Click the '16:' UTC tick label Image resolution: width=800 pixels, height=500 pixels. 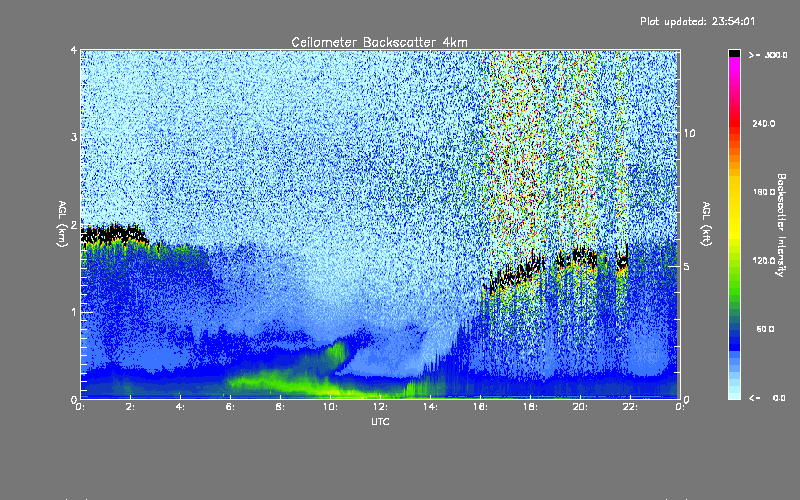(480, 407)
